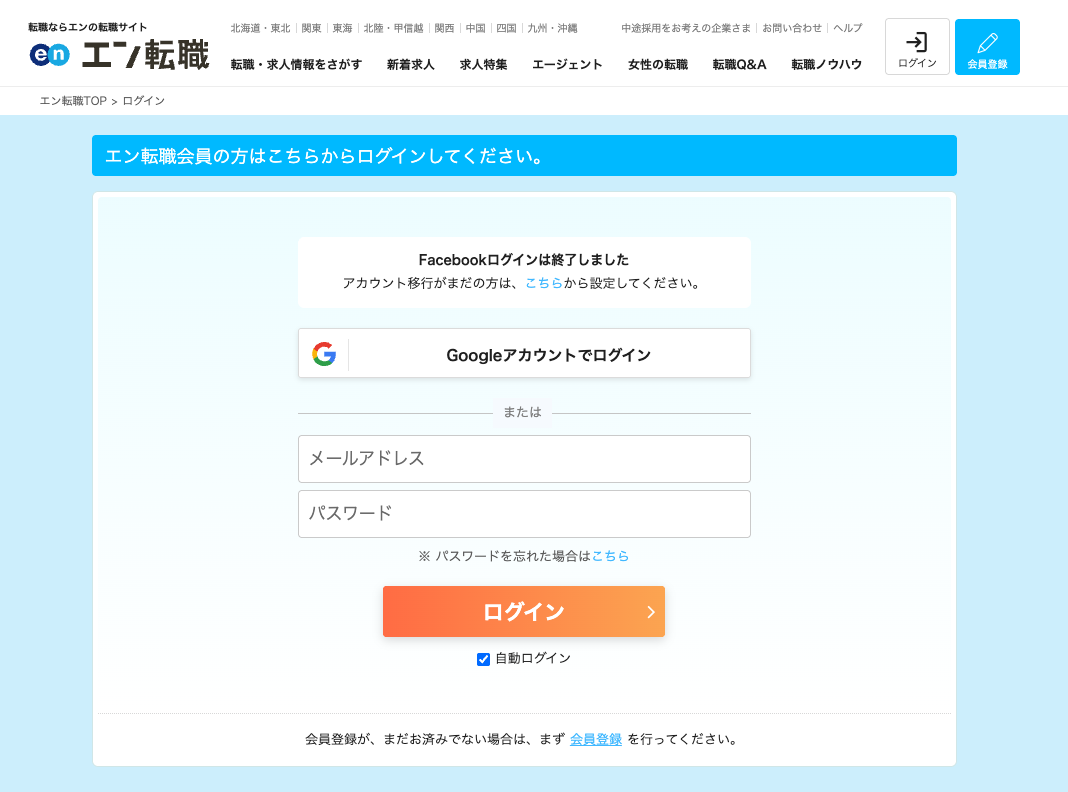This screenshot has width=1068, height=792.
Task: Select the 関東 region link
Action: (x=311, y=28)
